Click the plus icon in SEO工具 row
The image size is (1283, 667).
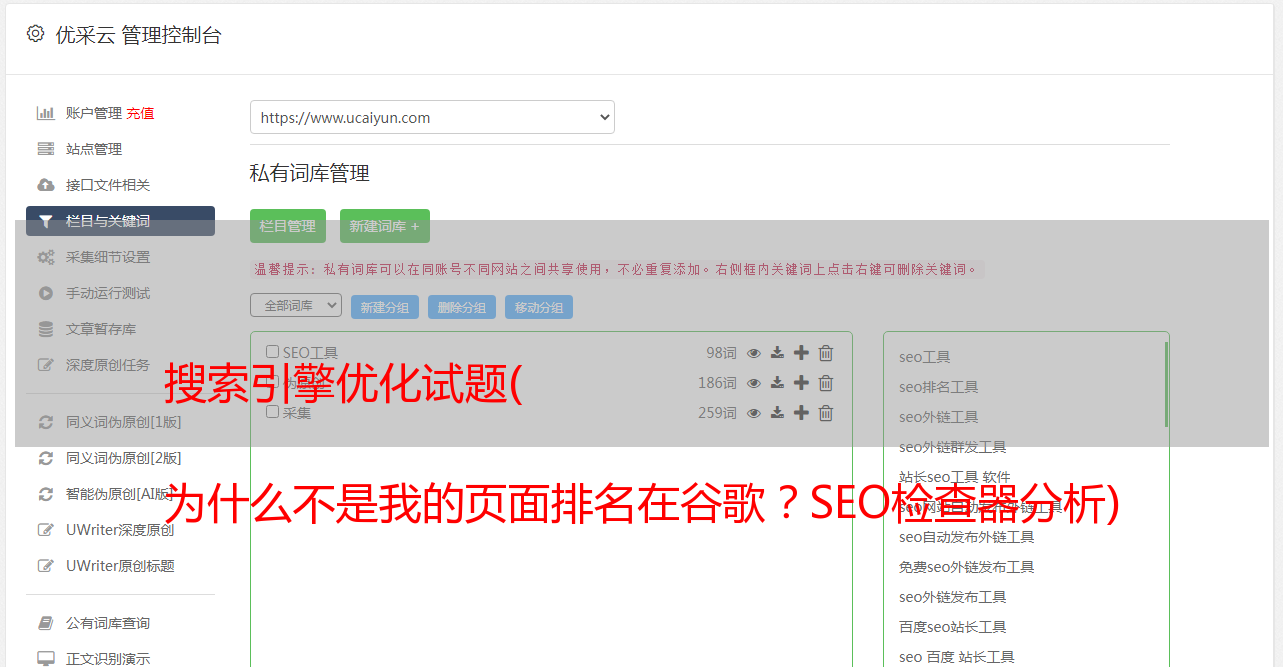[801, 352]
